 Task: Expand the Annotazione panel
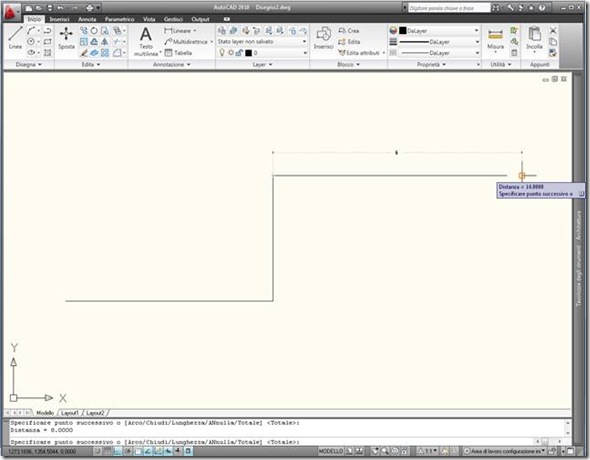tap(172, 65)
